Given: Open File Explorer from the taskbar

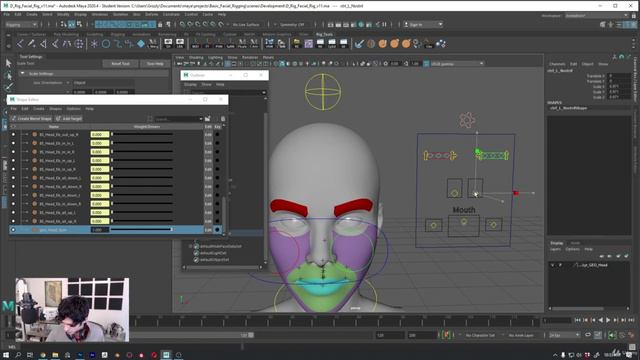Looking at the screenshot, I should (x=55, y=355).
